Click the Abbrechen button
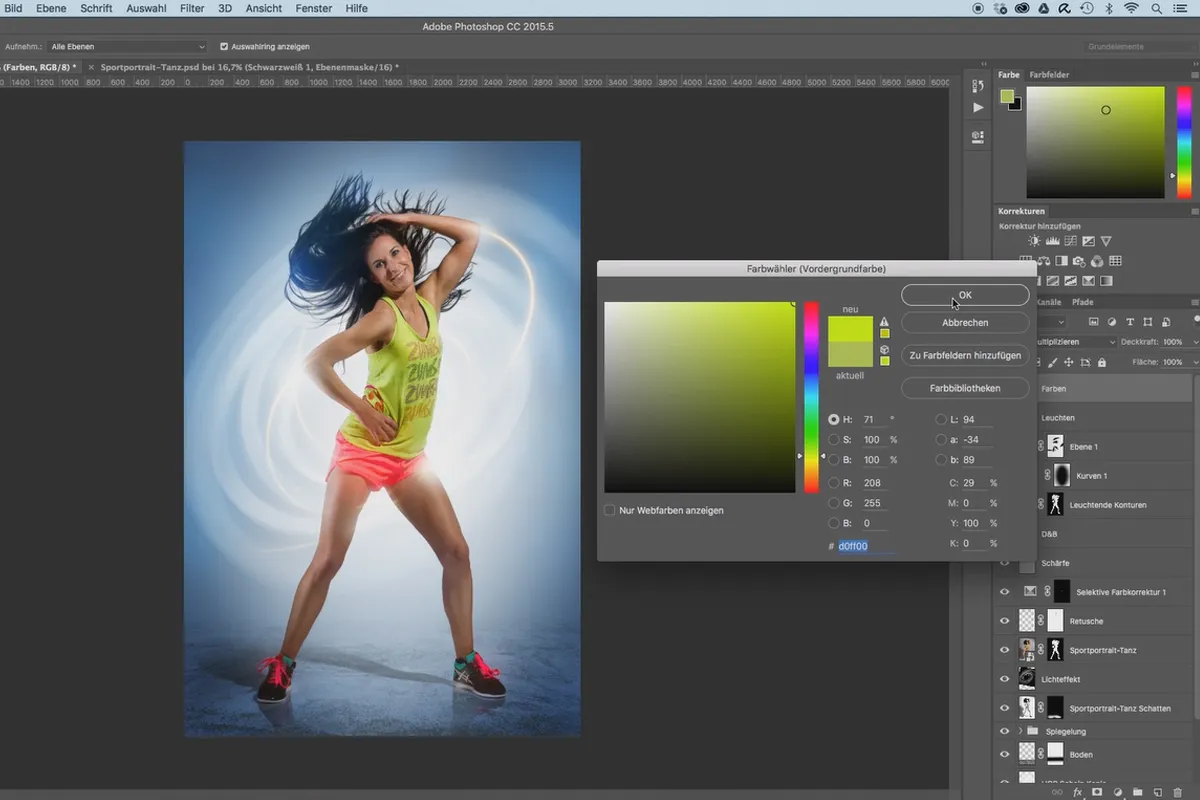This screenshot has height=800, width=1200. pyautogui.click(x=965, y=323)
